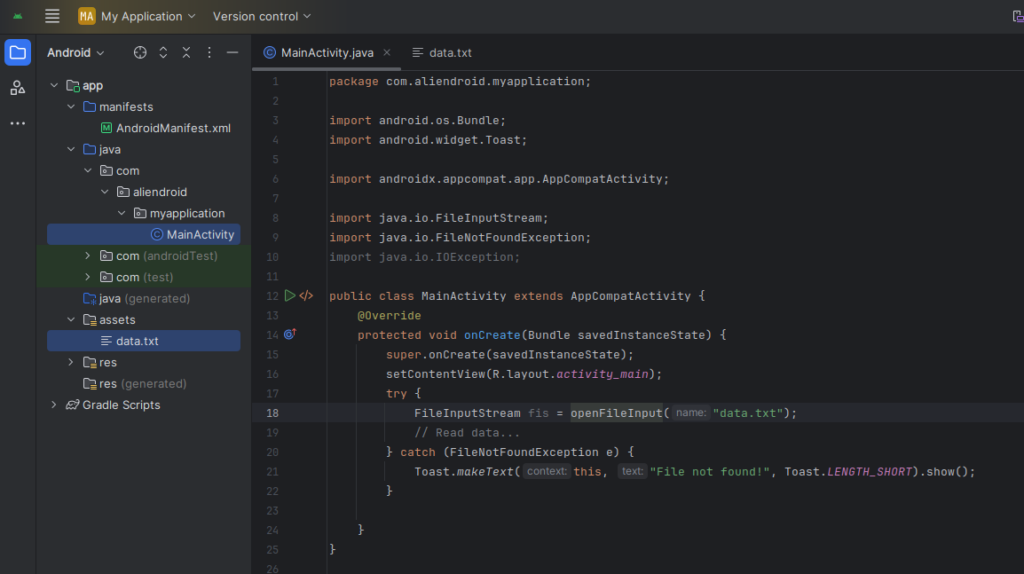Collapse the java folder
This screenshot has width=1024, height=574.
(71, 150)
